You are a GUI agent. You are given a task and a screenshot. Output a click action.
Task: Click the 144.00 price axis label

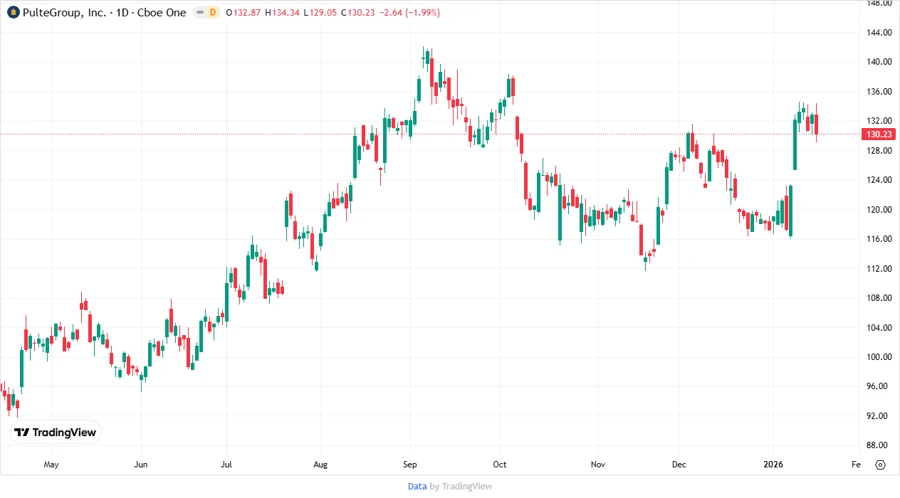click(x=879, y=33)
